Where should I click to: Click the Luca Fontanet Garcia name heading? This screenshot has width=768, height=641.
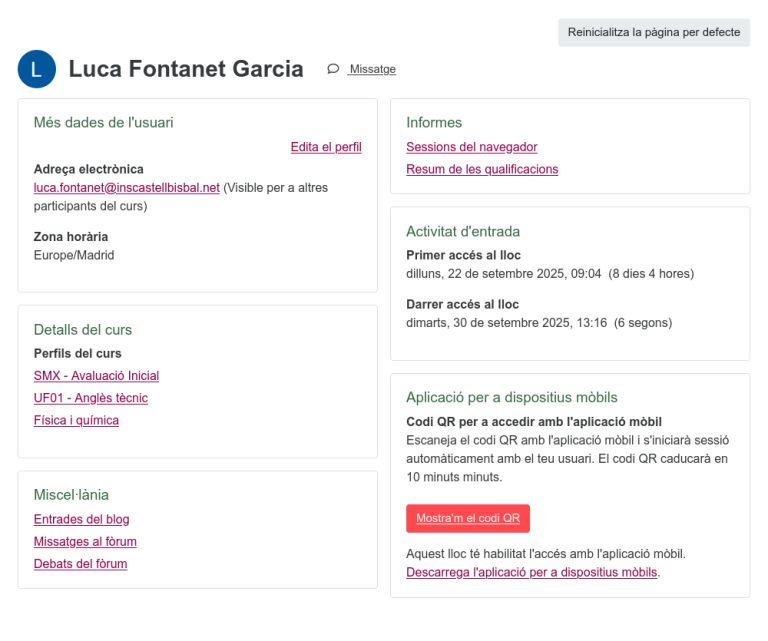(x=186, y=69)
